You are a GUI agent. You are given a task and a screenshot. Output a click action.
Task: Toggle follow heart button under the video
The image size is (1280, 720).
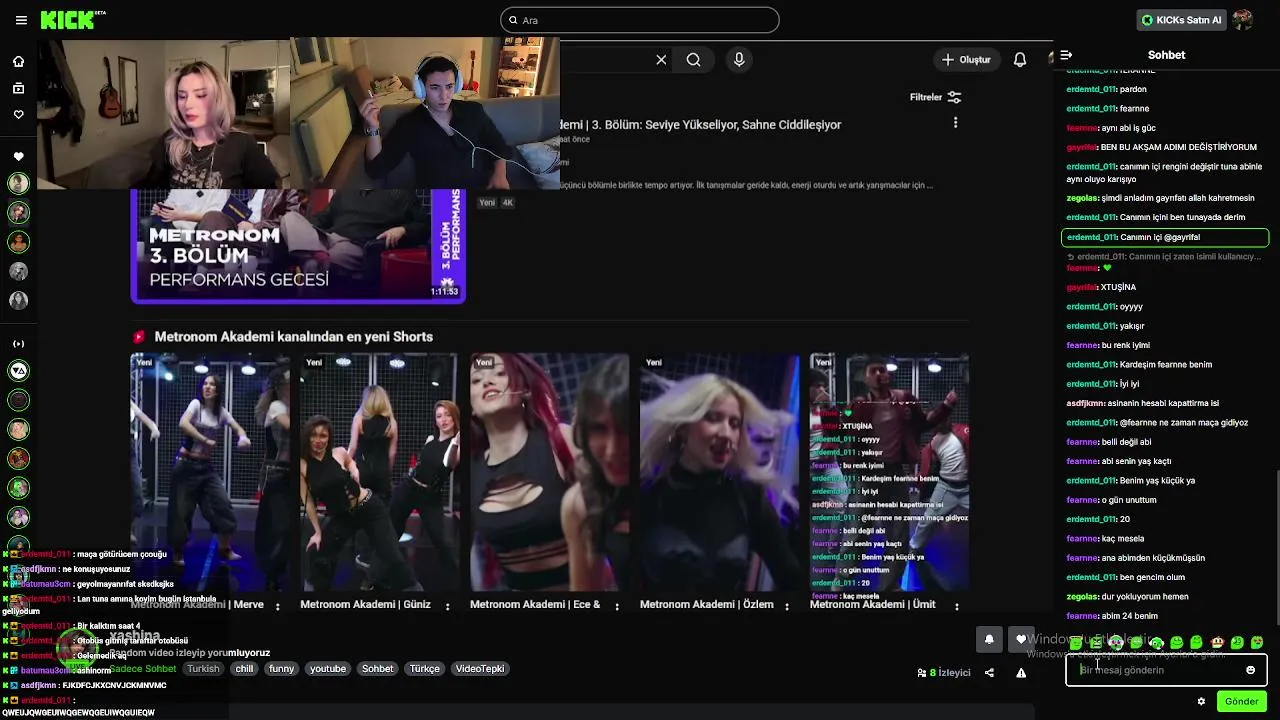[x=1021, y=640]
